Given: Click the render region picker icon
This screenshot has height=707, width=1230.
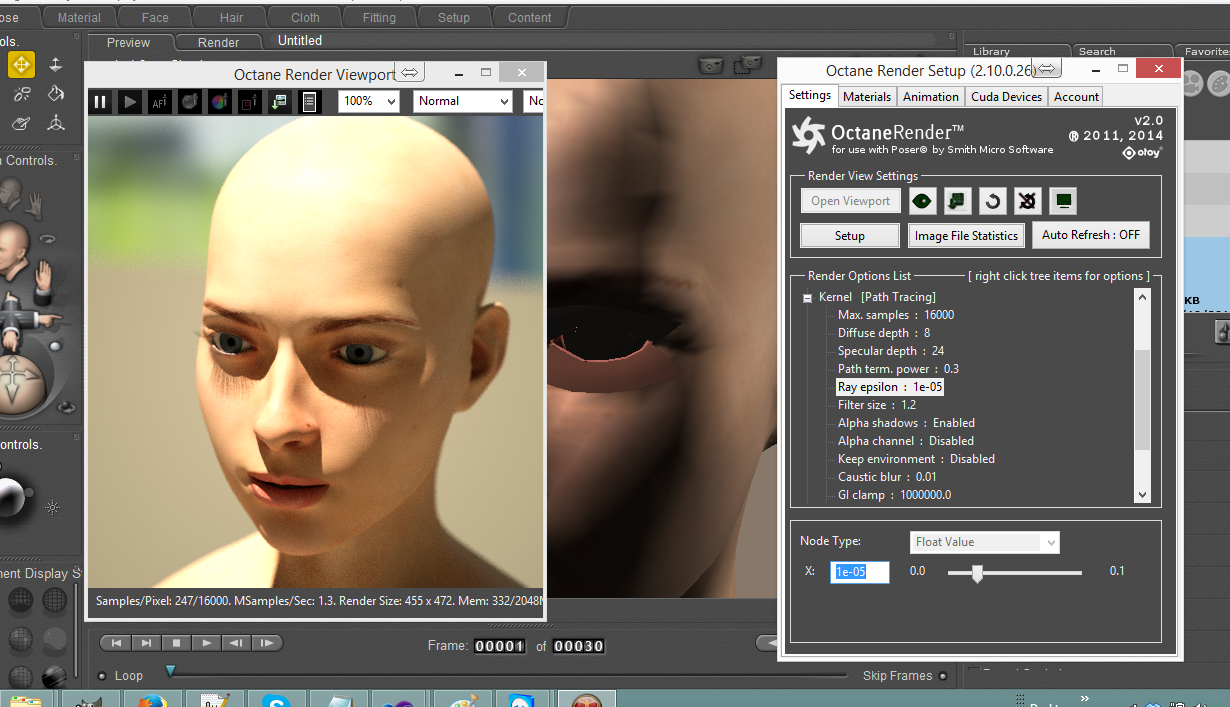Looking at the screenshot, I should coord(250,101).
